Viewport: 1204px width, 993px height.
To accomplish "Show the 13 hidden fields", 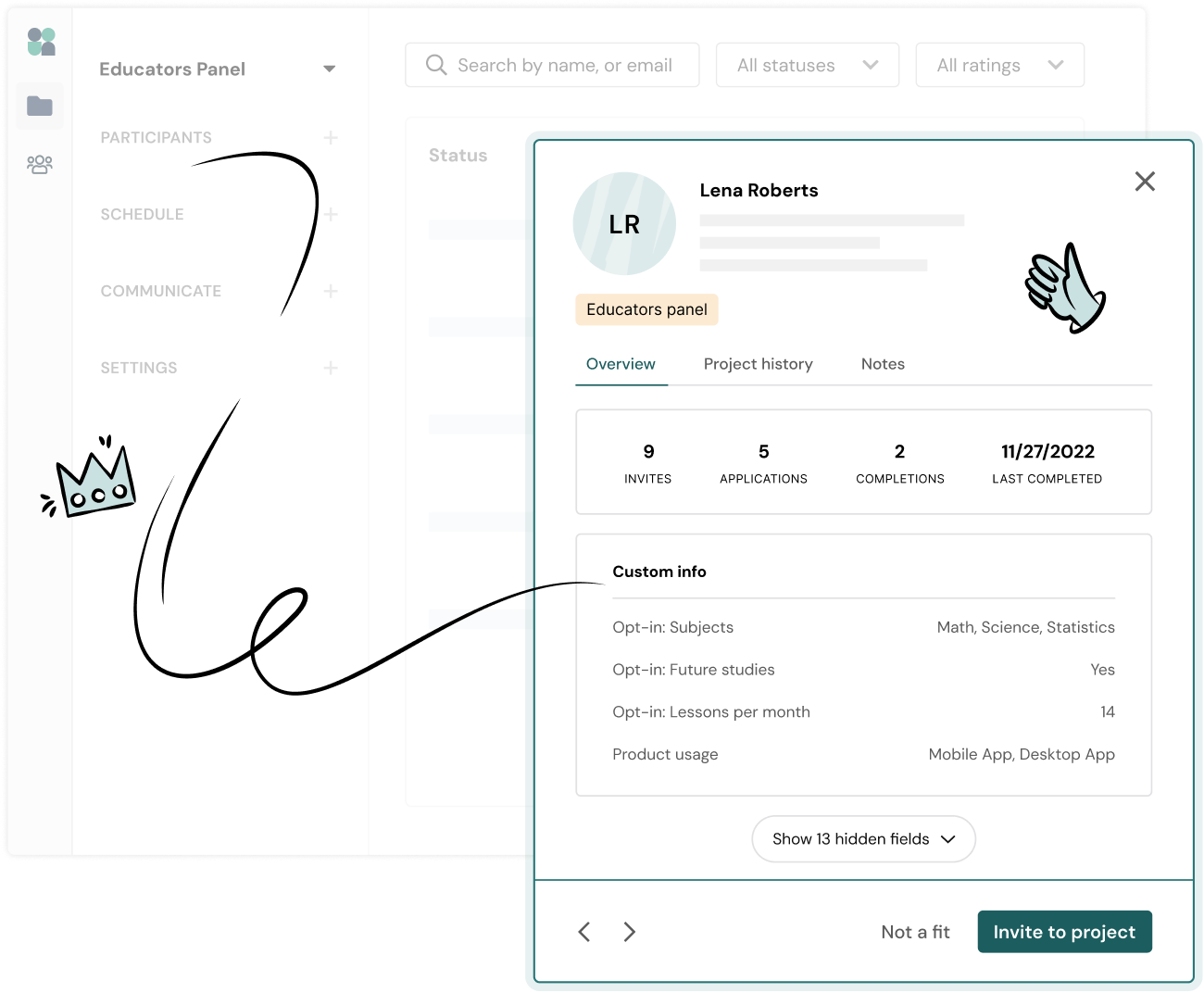I will [863, 839].
